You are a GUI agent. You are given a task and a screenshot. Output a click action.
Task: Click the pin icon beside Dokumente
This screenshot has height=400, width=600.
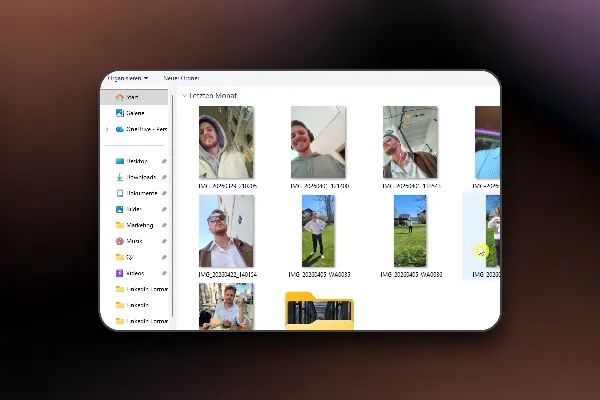tap(164, 194)
